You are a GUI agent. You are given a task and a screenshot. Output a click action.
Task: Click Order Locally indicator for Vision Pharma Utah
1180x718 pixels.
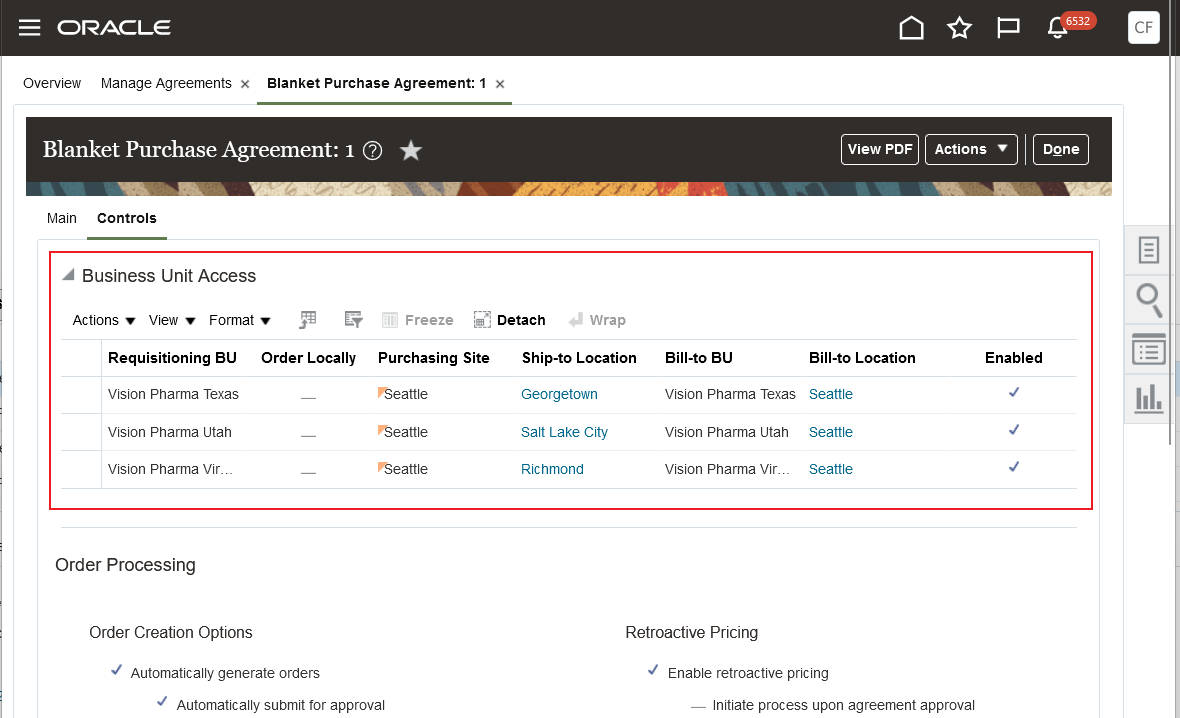pyautogui.click(x=308, y=436)
